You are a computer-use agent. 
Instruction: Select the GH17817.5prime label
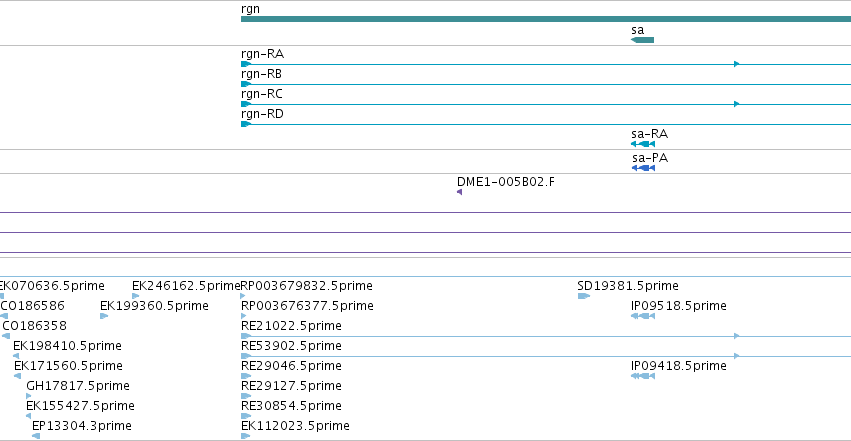[x=78, y=386]
